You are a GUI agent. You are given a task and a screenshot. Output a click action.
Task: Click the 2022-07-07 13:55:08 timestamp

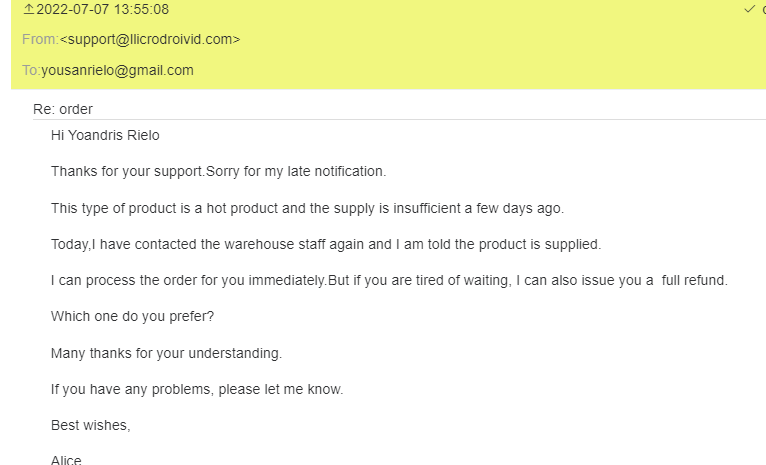coord(103,10)
